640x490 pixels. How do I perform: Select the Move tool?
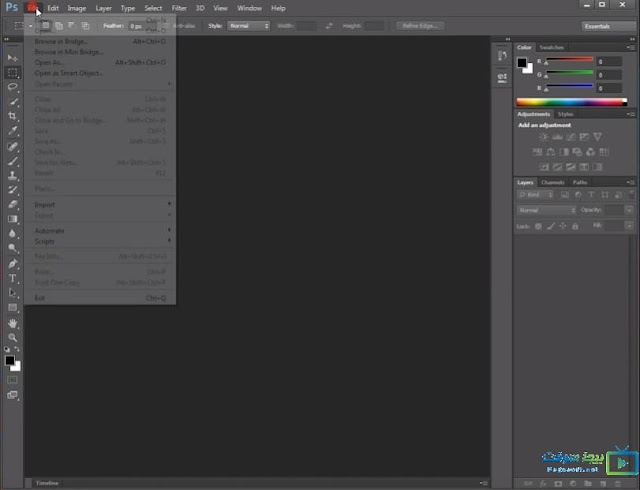click(x=13, y=58)
